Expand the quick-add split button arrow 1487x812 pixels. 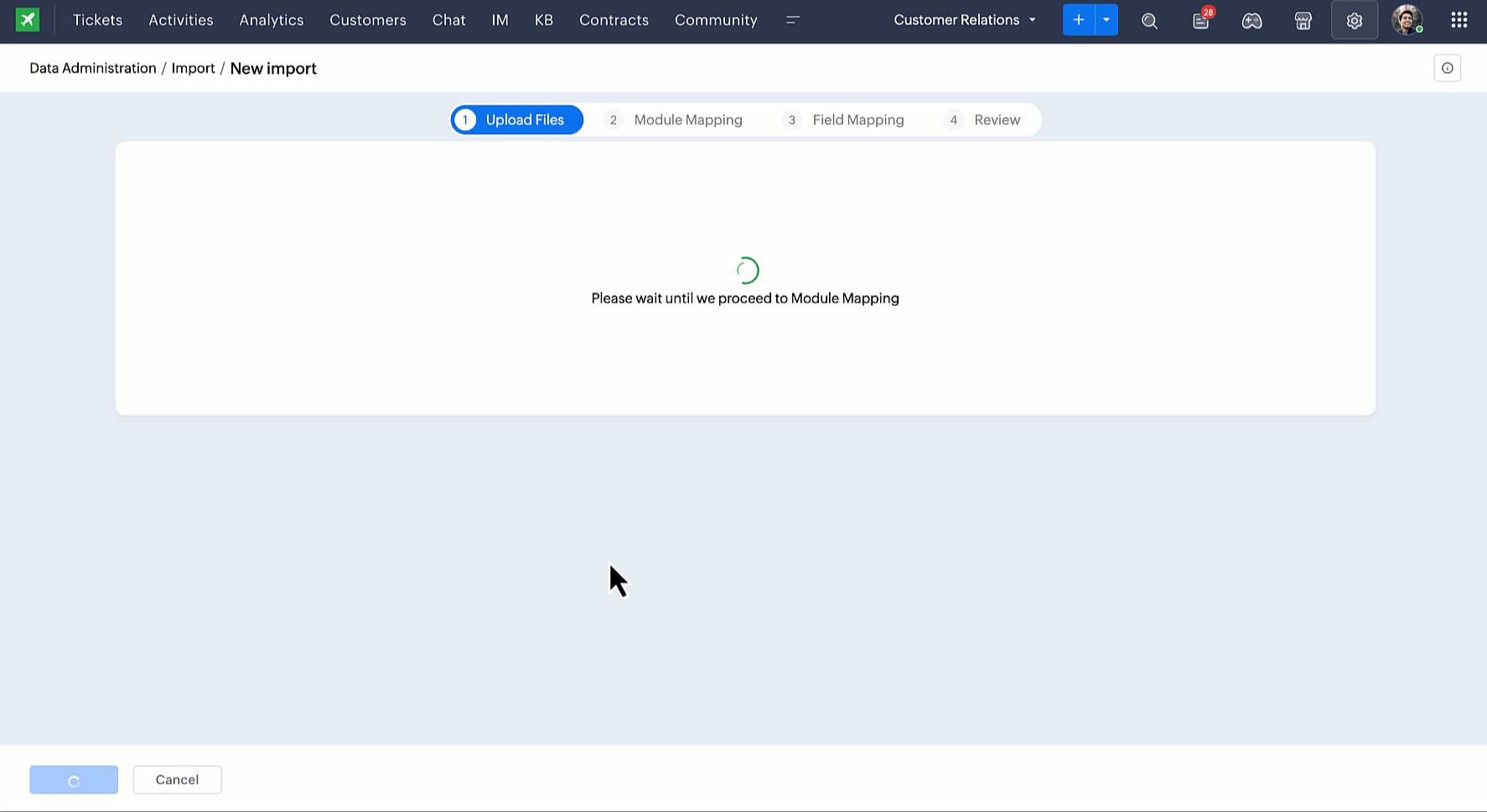coord(1106,18)
